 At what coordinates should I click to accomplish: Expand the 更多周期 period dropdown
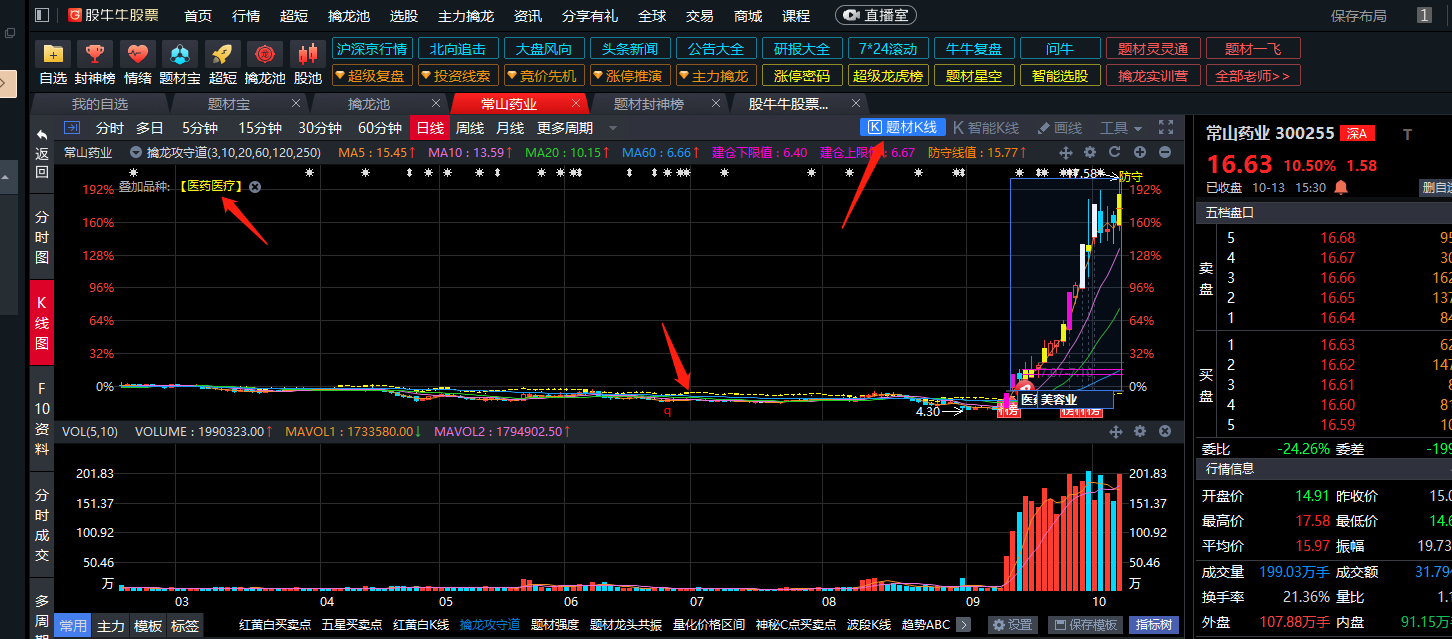[574, 128]
